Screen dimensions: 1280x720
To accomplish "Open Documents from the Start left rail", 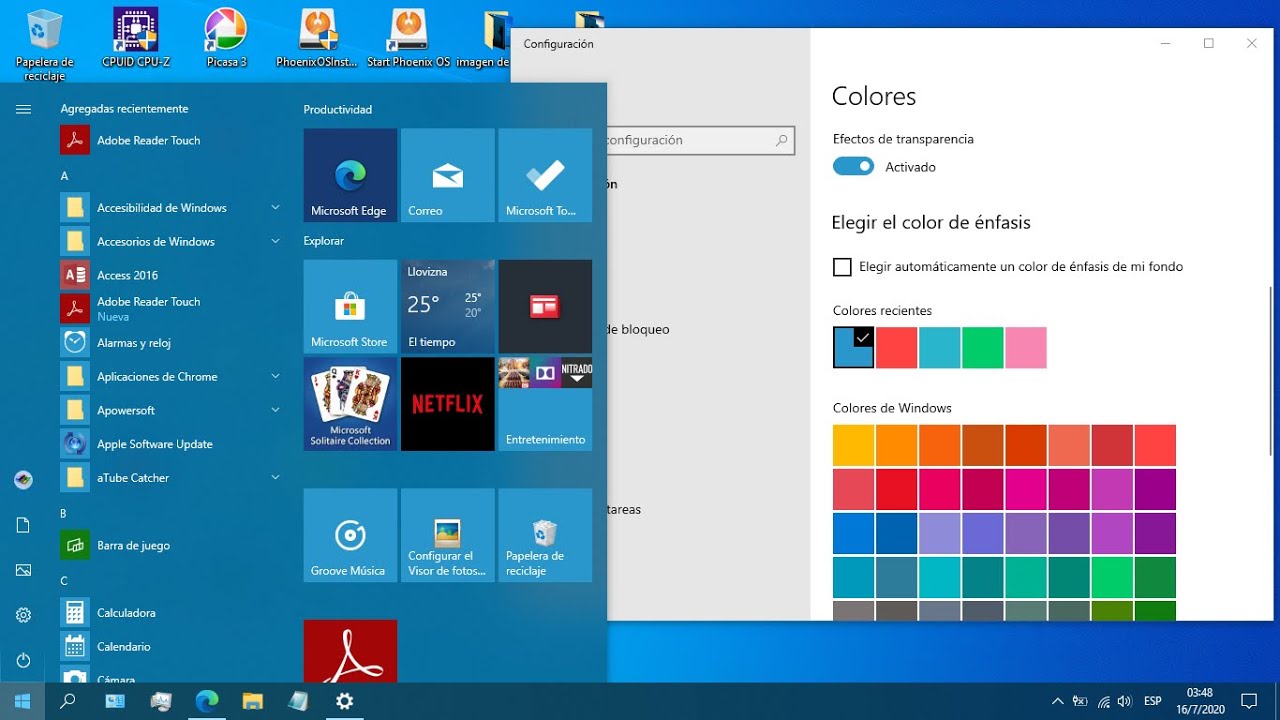I will [x=23, y=525].
